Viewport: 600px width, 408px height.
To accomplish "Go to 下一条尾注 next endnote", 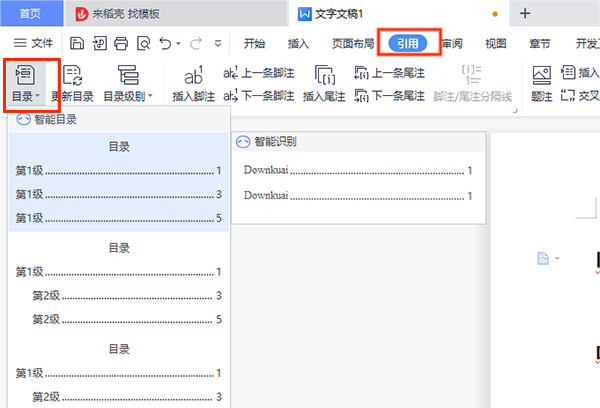I will [390, 96].
